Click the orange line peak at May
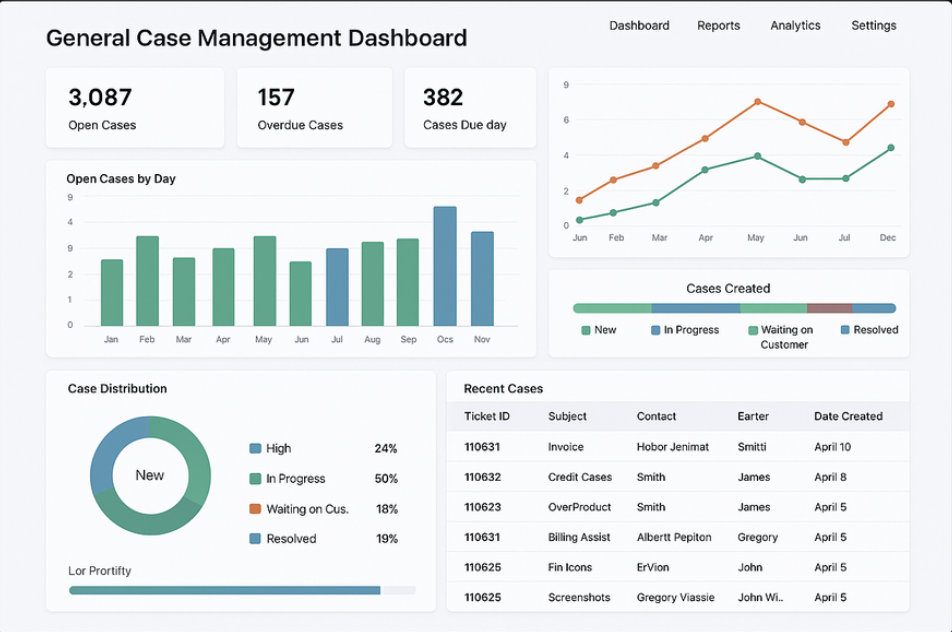The height and width of the screenshot is (632, 952). [757, 102]
